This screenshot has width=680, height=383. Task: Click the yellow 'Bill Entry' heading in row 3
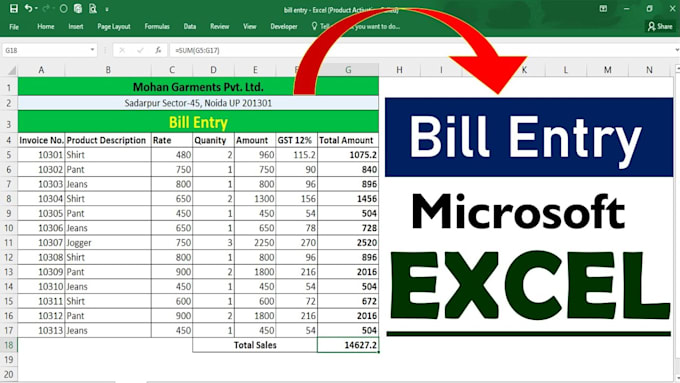click(x=198, y=122)
